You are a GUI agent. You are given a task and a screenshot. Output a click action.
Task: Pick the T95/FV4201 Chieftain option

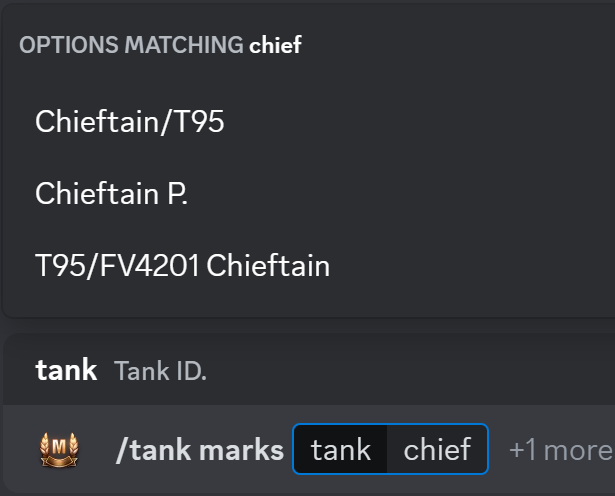pyautogui.click(x=182, y=266)
